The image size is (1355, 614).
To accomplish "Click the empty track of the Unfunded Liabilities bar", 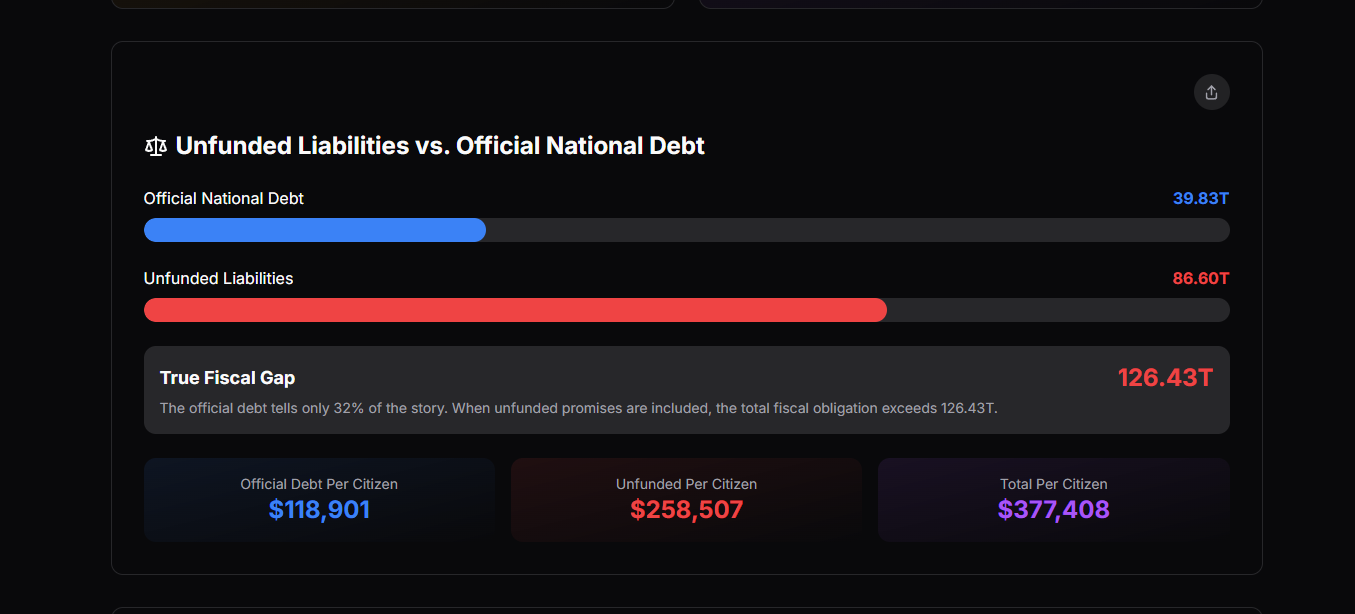I will pos(1058,310).
